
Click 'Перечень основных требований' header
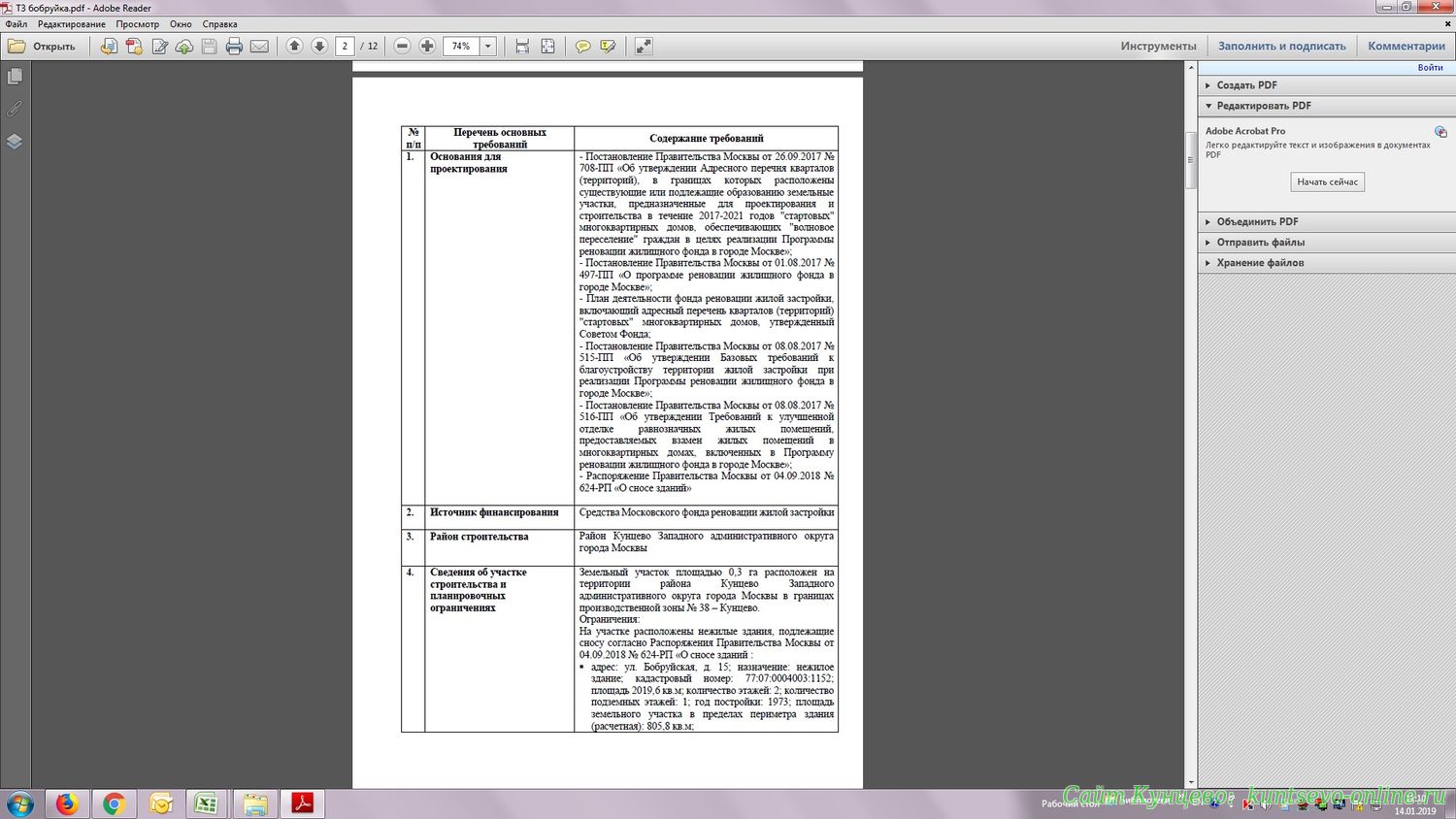(499, 139)
